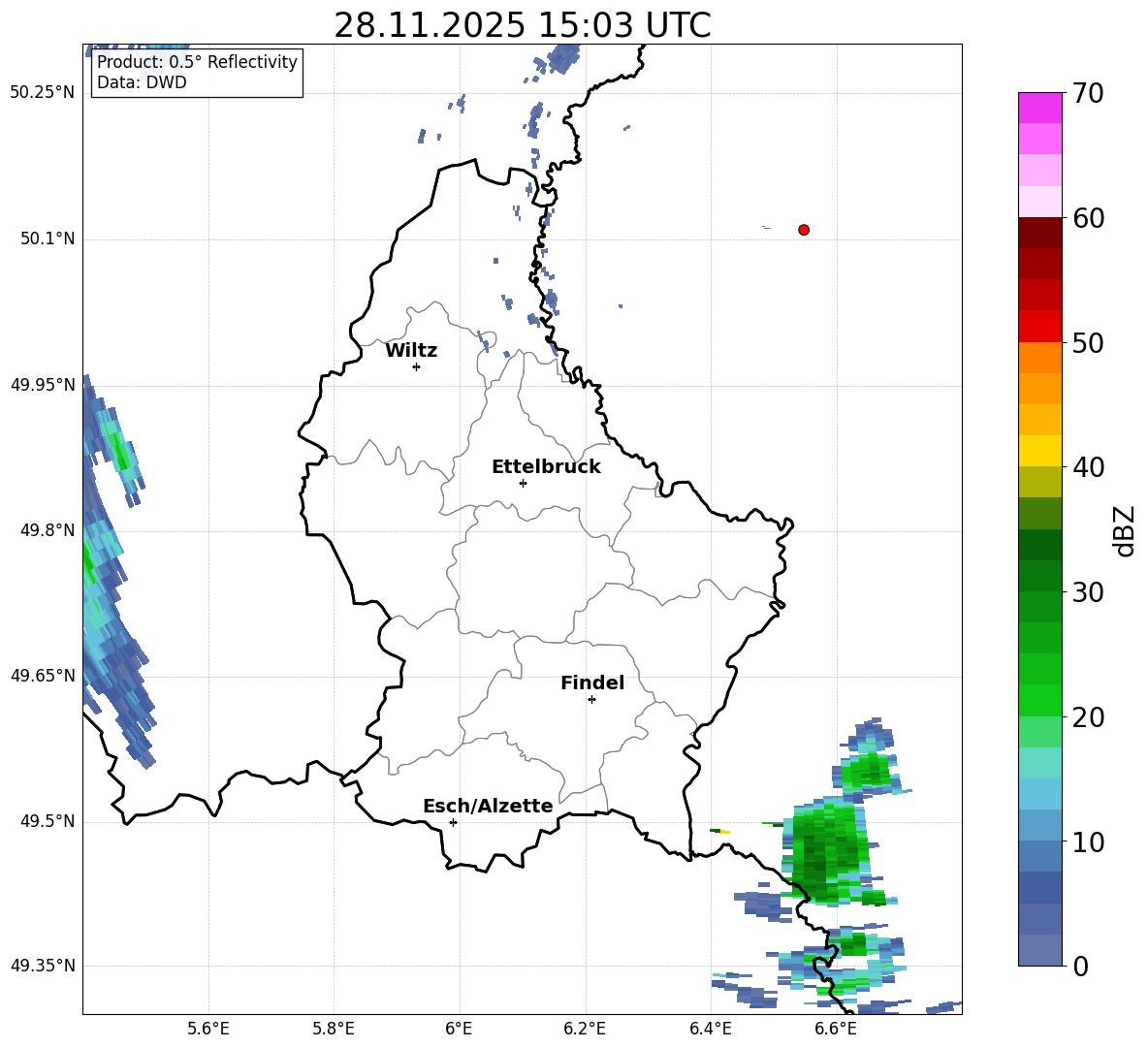Click the 5.8°E longitude label
Viewport: 1148px width, 1048px height.
point(334,1029)
